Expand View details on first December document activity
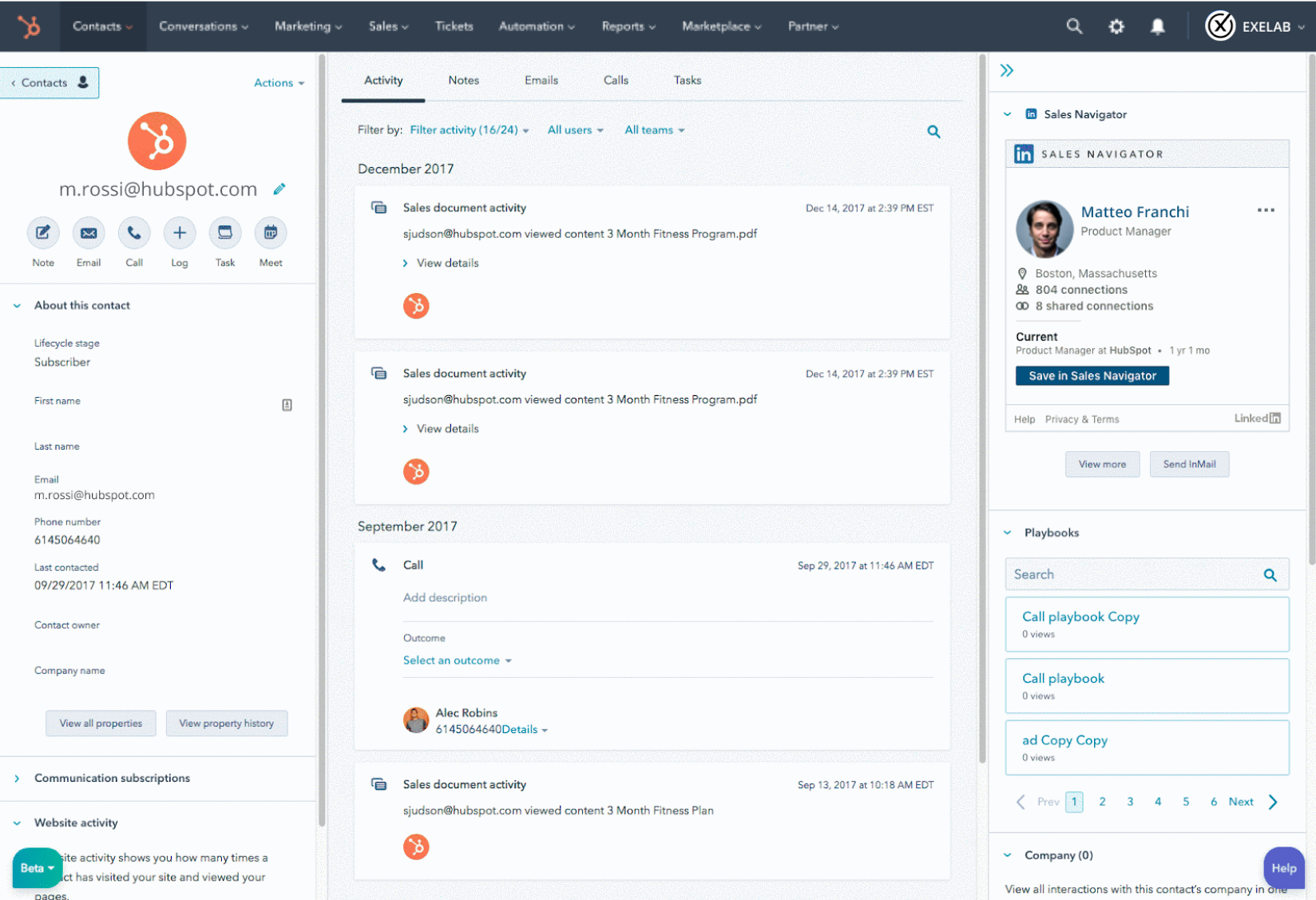The height and width of the screenshot is (900, 1316). click(x=441, y=264)
